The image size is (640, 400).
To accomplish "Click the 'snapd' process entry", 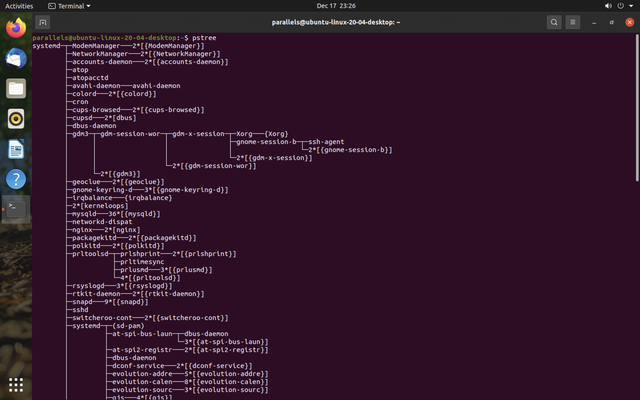I will [x=82, y=302].
